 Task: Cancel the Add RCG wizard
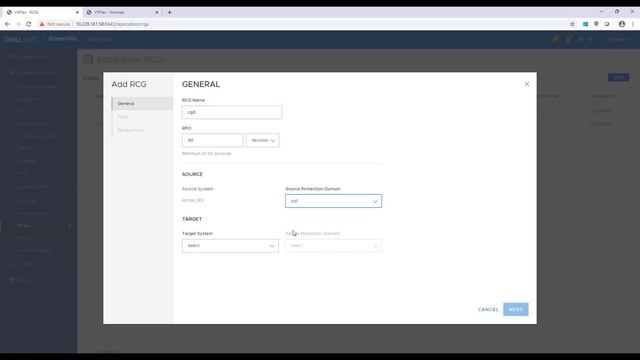(488, 309)
